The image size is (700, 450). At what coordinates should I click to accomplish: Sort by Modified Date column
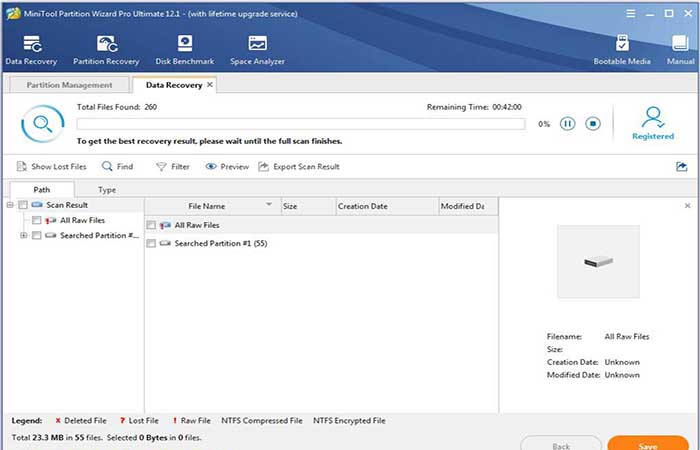pyautogui.click(x=468, y=206)
